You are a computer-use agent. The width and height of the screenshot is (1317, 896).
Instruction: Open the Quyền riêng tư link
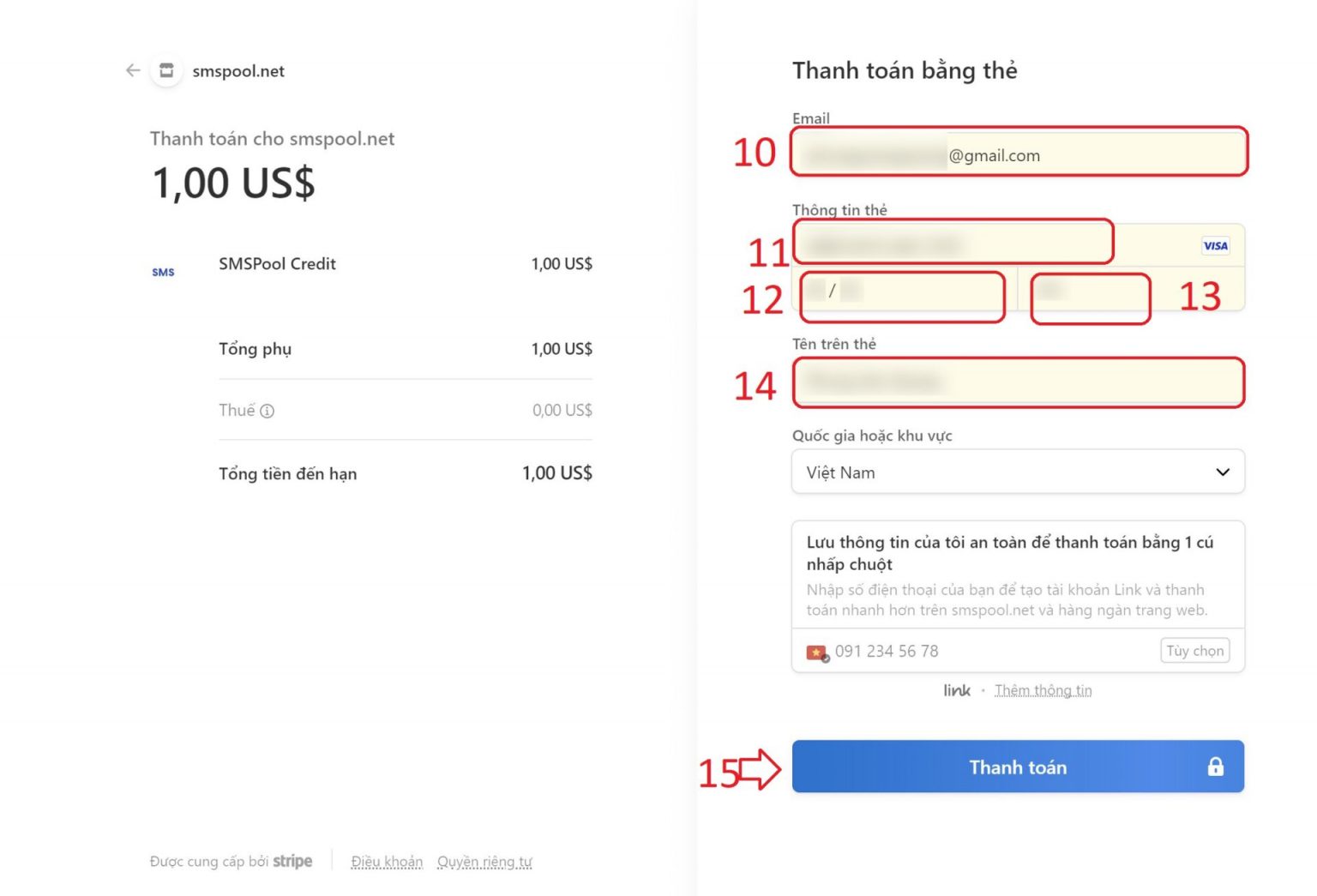click(484, 862)
